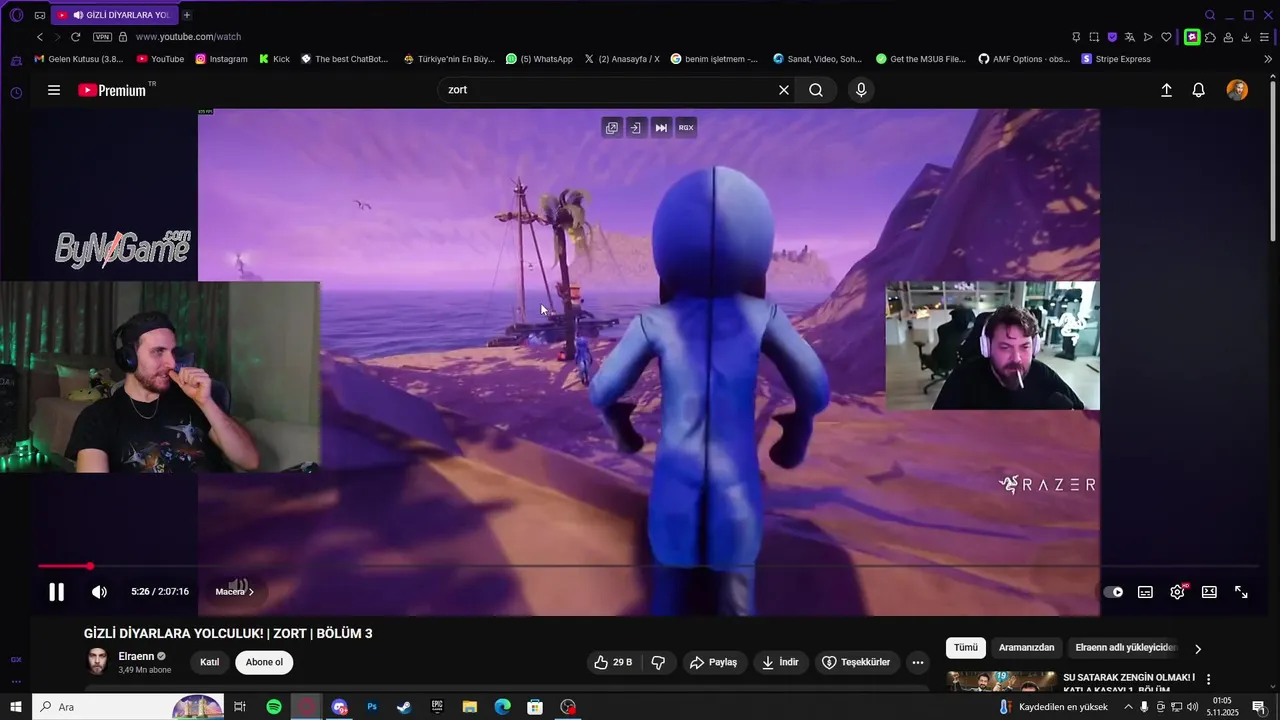Image resolution: width=1280 pixels, height=720 pixels.
Task: Open Photoshop from the taskbar
Action: [x=372, y=707]
